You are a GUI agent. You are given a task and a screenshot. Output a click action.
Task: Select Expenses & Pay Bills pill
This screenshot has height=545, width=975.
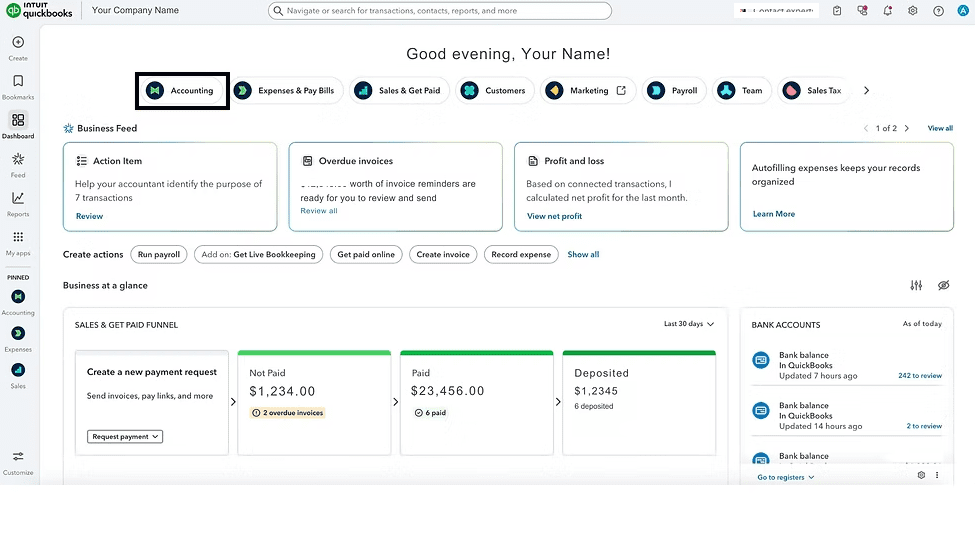point(285,91)
